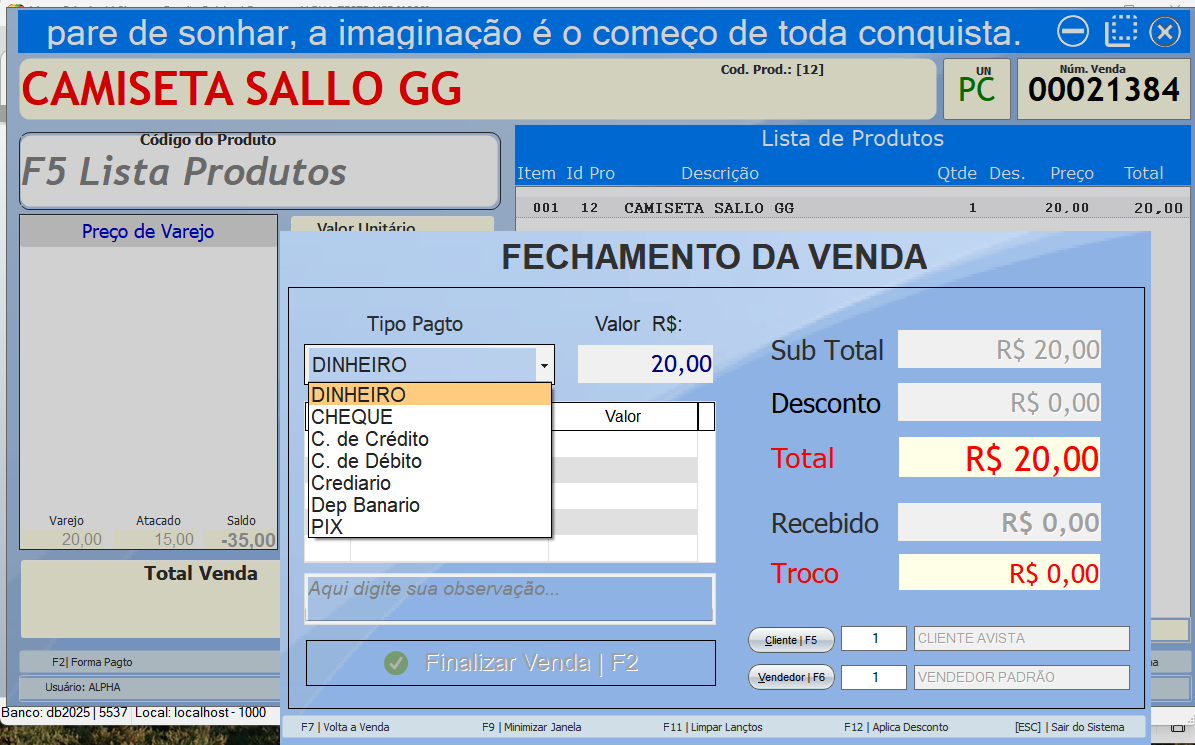Click the Valor R$ amount field

point(645,363)
